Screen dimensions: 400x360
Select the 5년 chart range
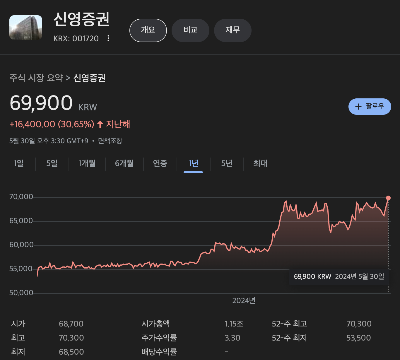coord(227,163)
